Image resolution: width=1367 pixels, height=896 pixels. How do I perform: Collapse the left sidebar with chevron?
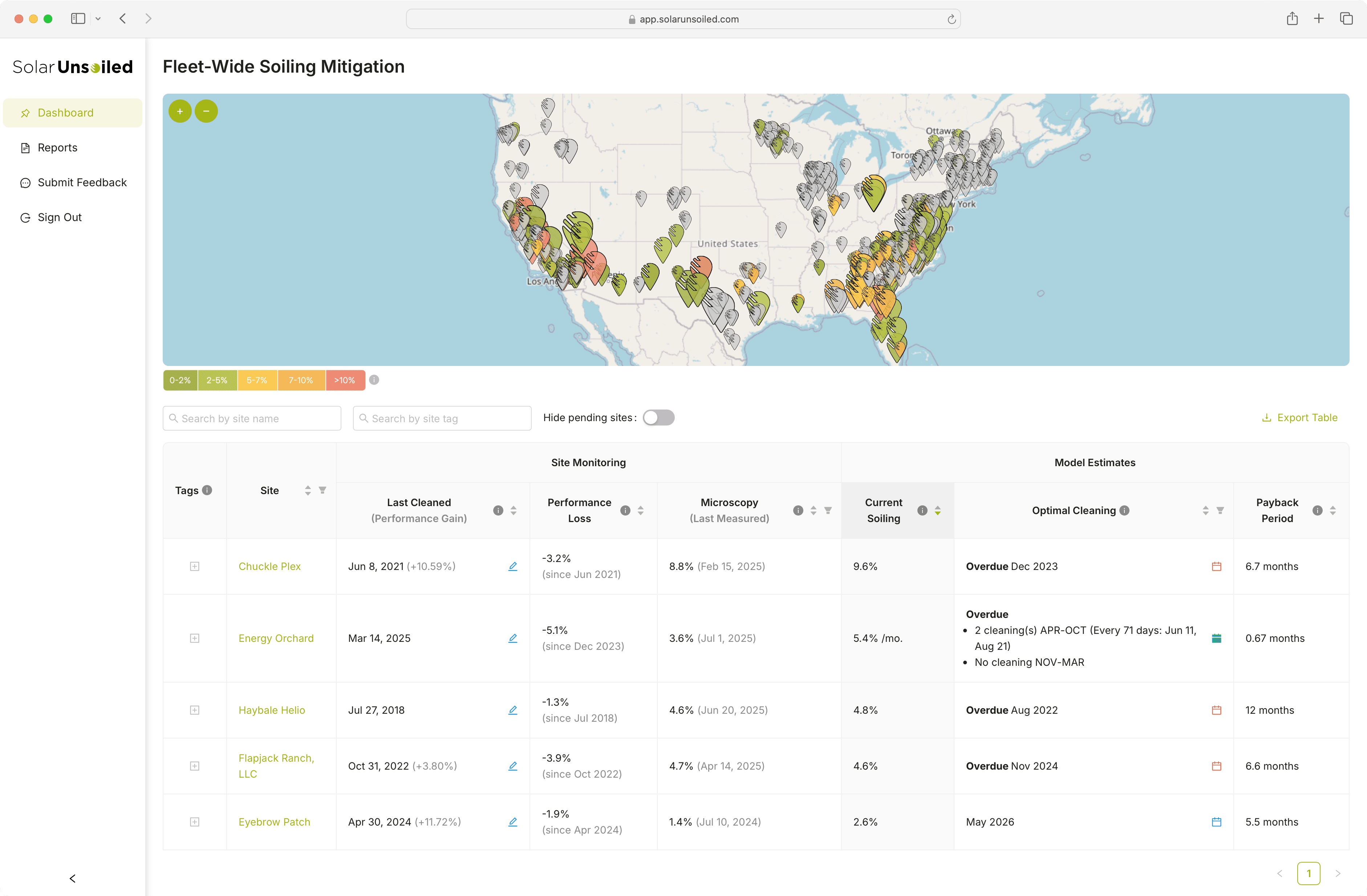72,878
